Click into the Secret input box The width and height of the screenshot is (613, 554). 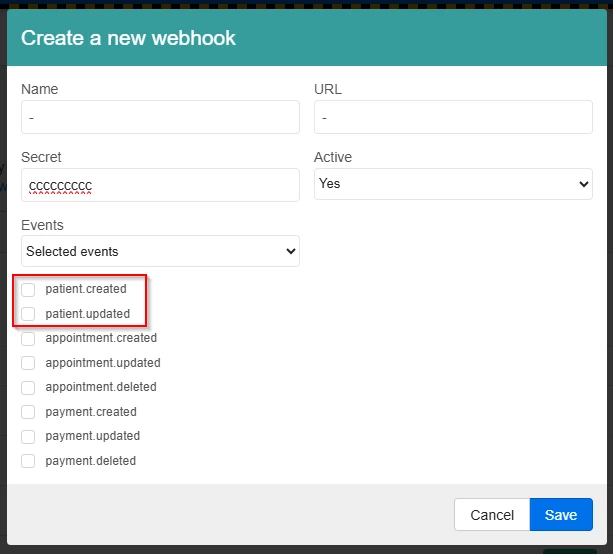coord(160,184)
